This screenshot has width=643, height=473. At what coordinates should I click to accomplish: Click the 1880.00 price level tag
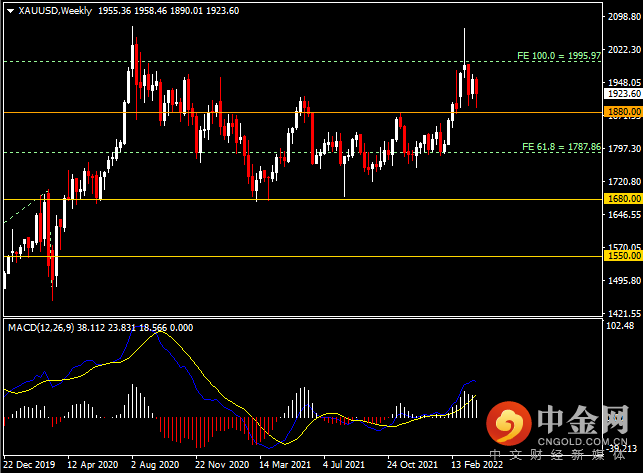click(624, 112)
